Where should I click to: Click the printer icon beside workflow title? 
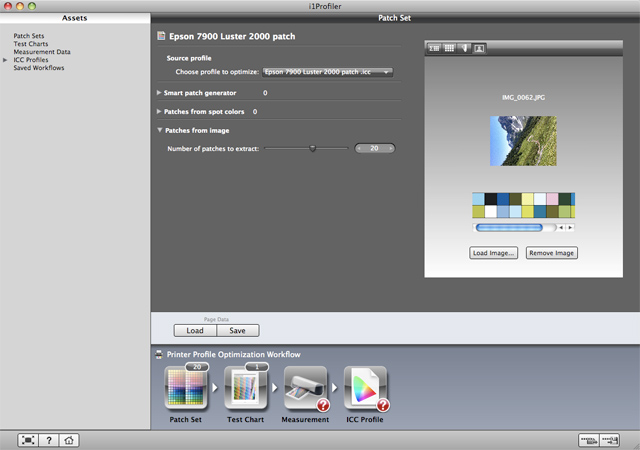[x=159, y=354]
